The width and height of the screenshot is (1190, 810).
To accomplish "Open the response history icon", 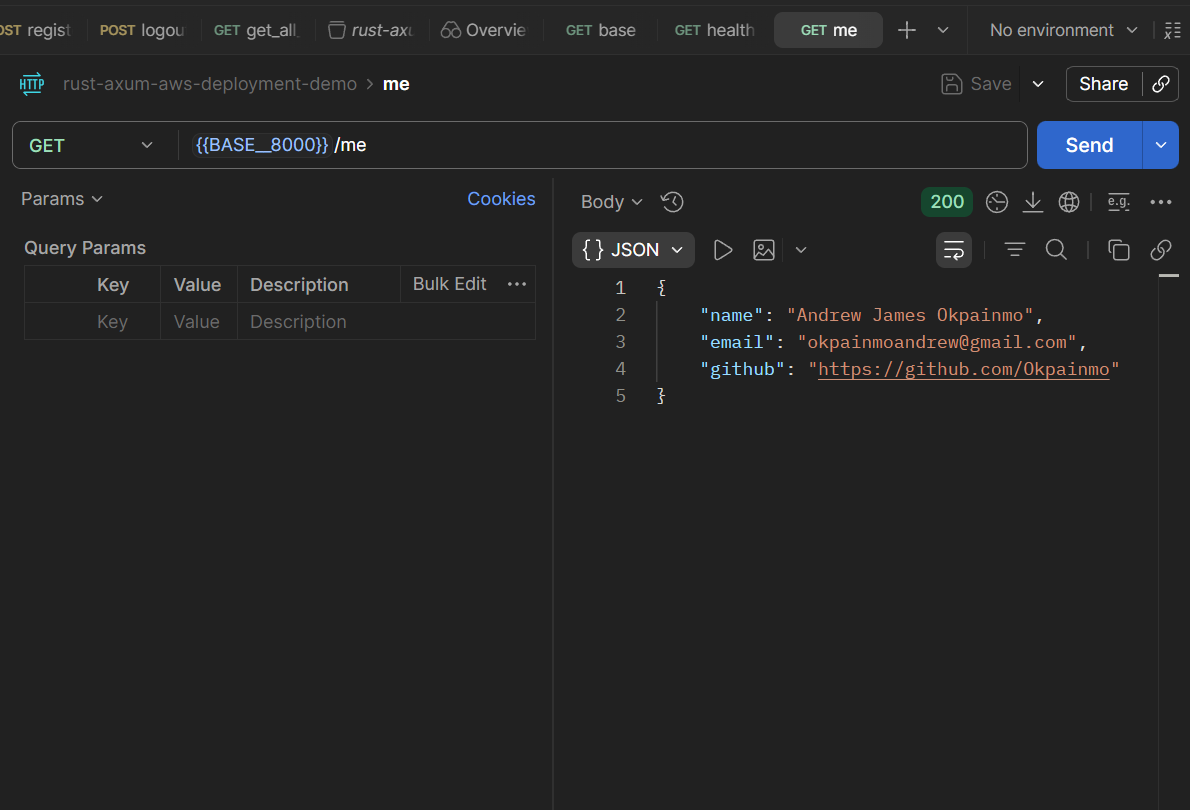I will [672, 202].
